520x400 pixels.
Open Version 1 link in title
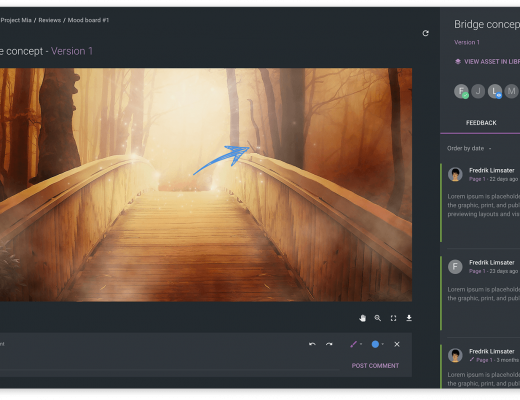pyautogui.click(x=72, y=51)
